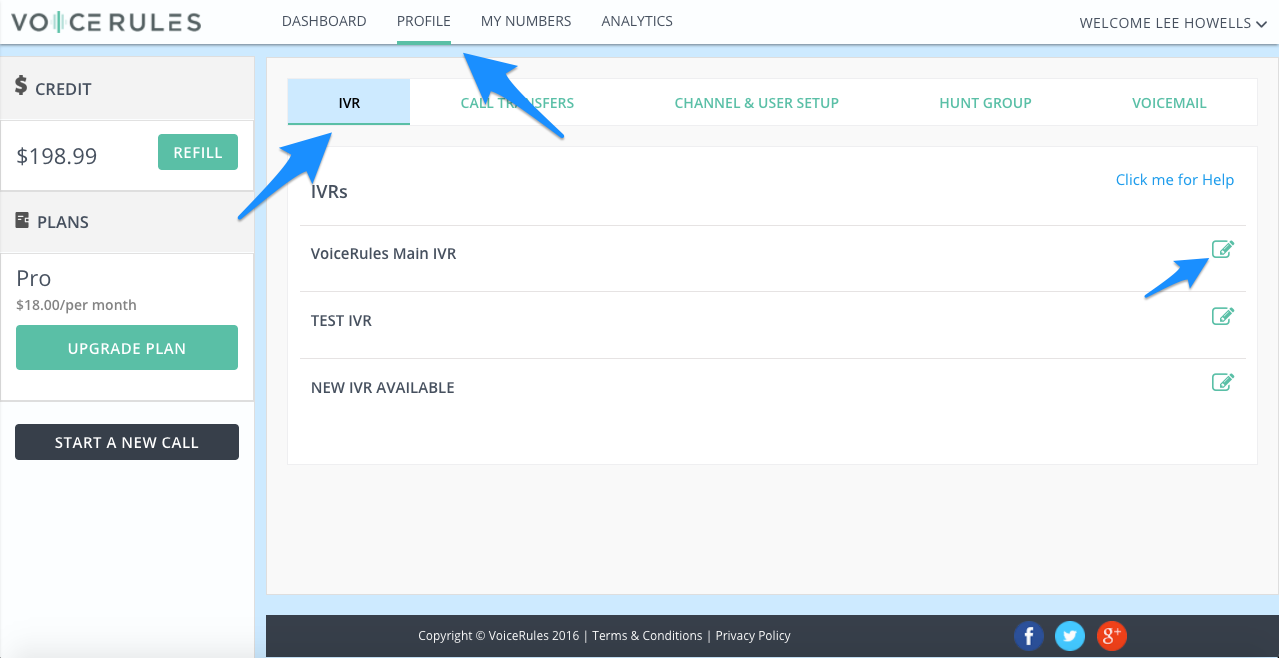Click Upgrade Plan
Viewport: 1281px width, 658px height.
(x=127, y=347)
